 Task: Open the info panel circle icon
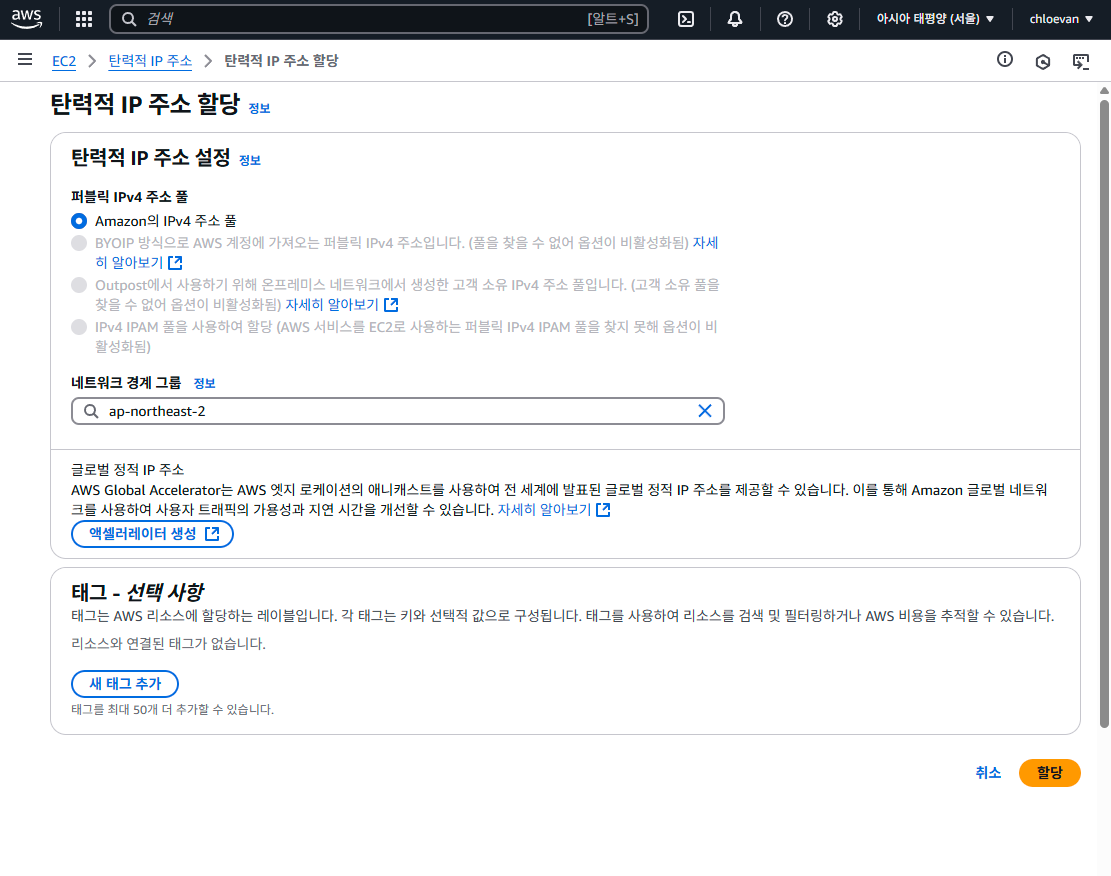point(1005,60)
